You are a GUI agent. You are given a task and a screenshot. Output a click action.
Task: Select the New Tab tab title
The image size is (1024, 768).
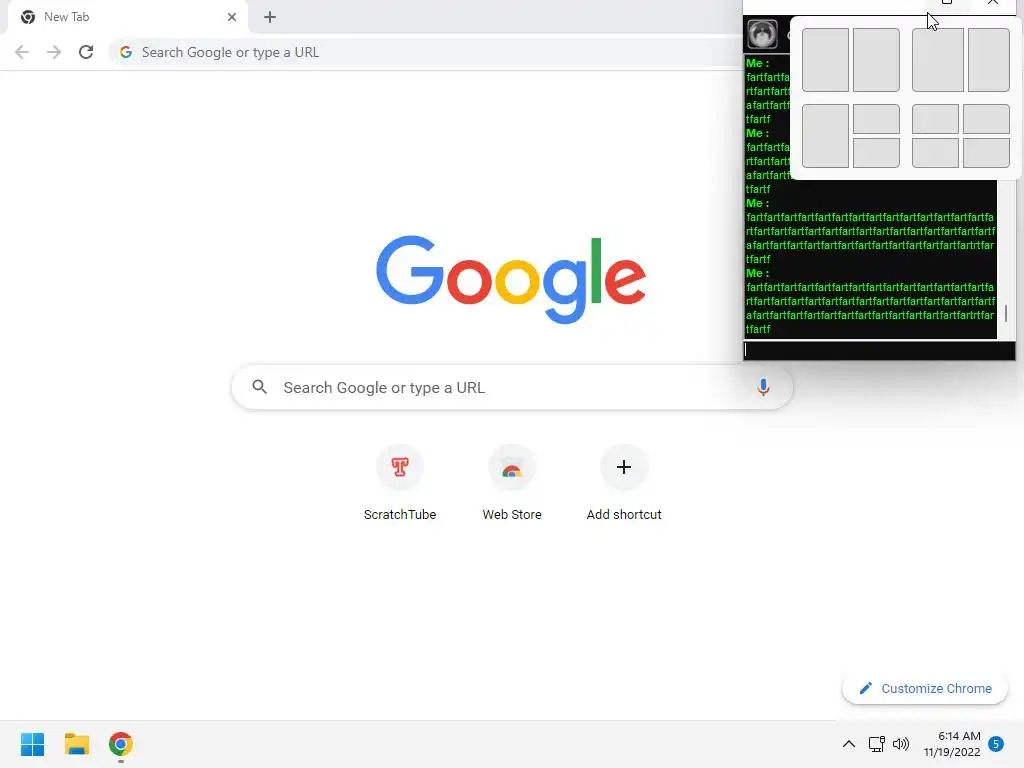(x=67, y=17)
